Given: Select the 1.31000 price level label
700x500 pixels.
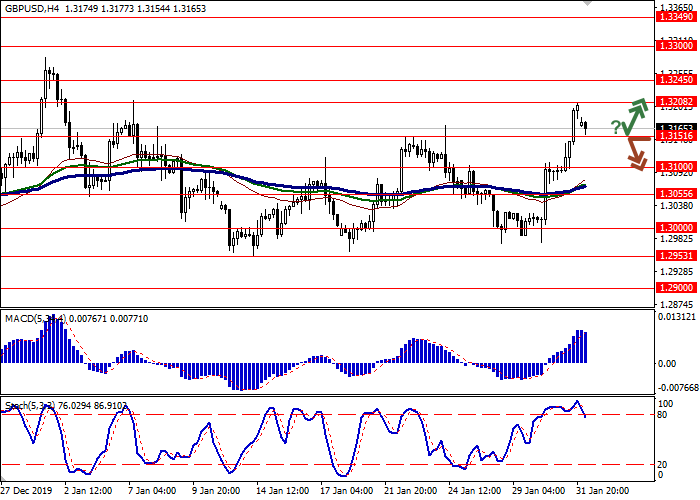Looking at the screenshot, I should [675, 167].
